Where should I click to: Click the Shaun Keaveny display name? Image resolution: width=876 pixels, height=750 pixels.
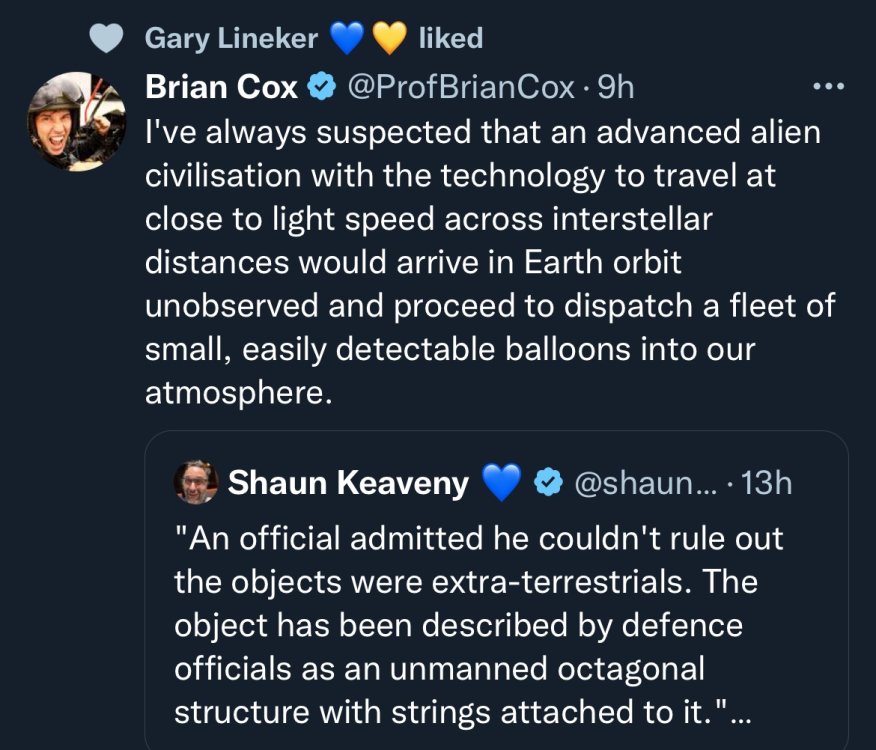(x=348, y=483)
